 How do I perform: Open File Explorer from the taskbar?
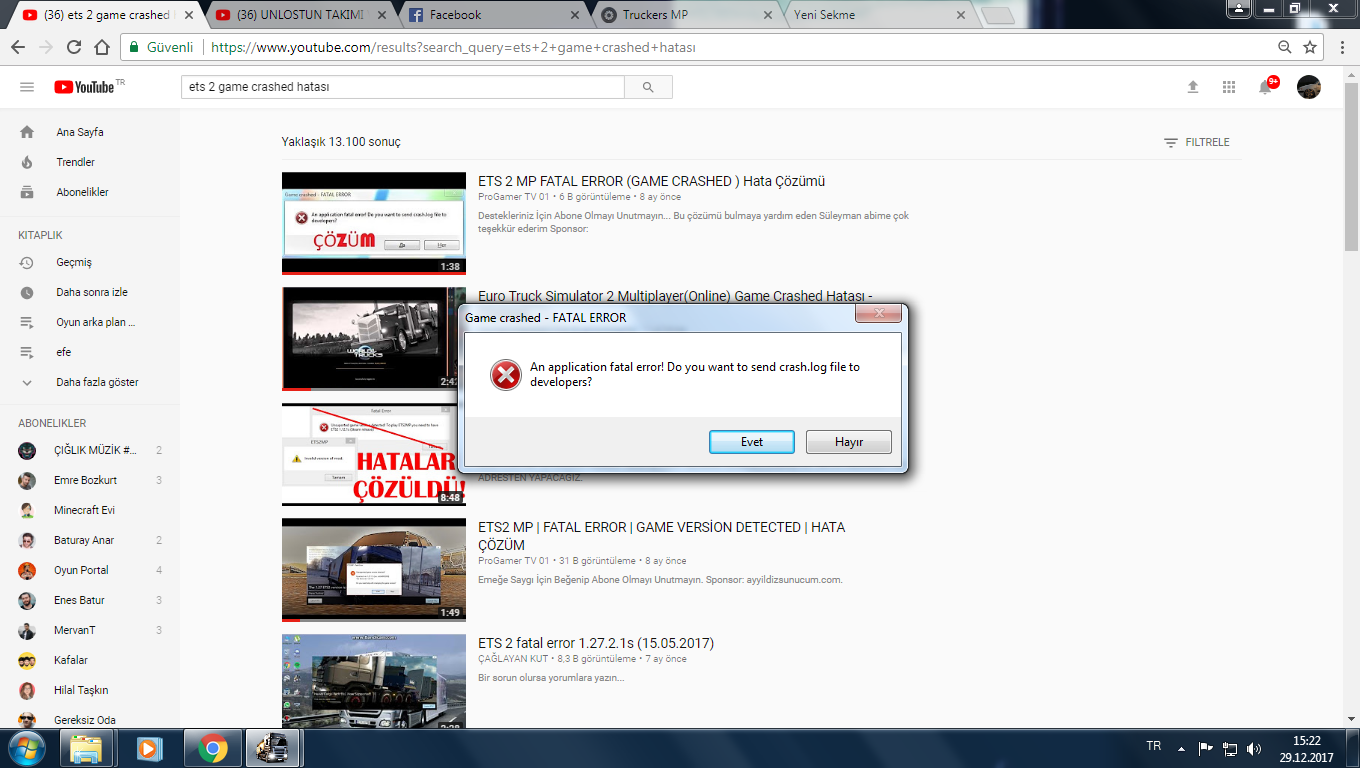[86, 748]
